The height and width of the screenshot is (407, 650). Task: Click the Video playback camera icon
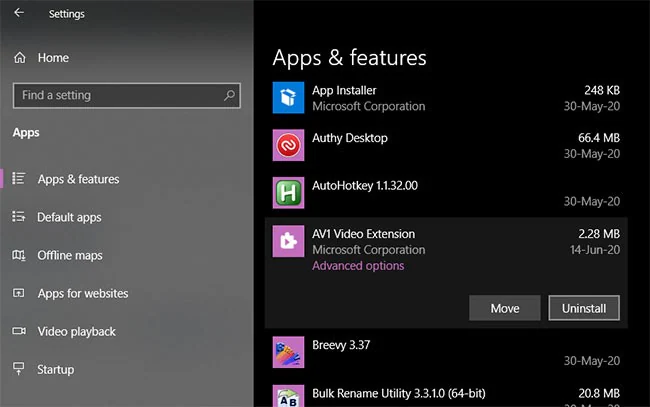click(x=19, y=331)
